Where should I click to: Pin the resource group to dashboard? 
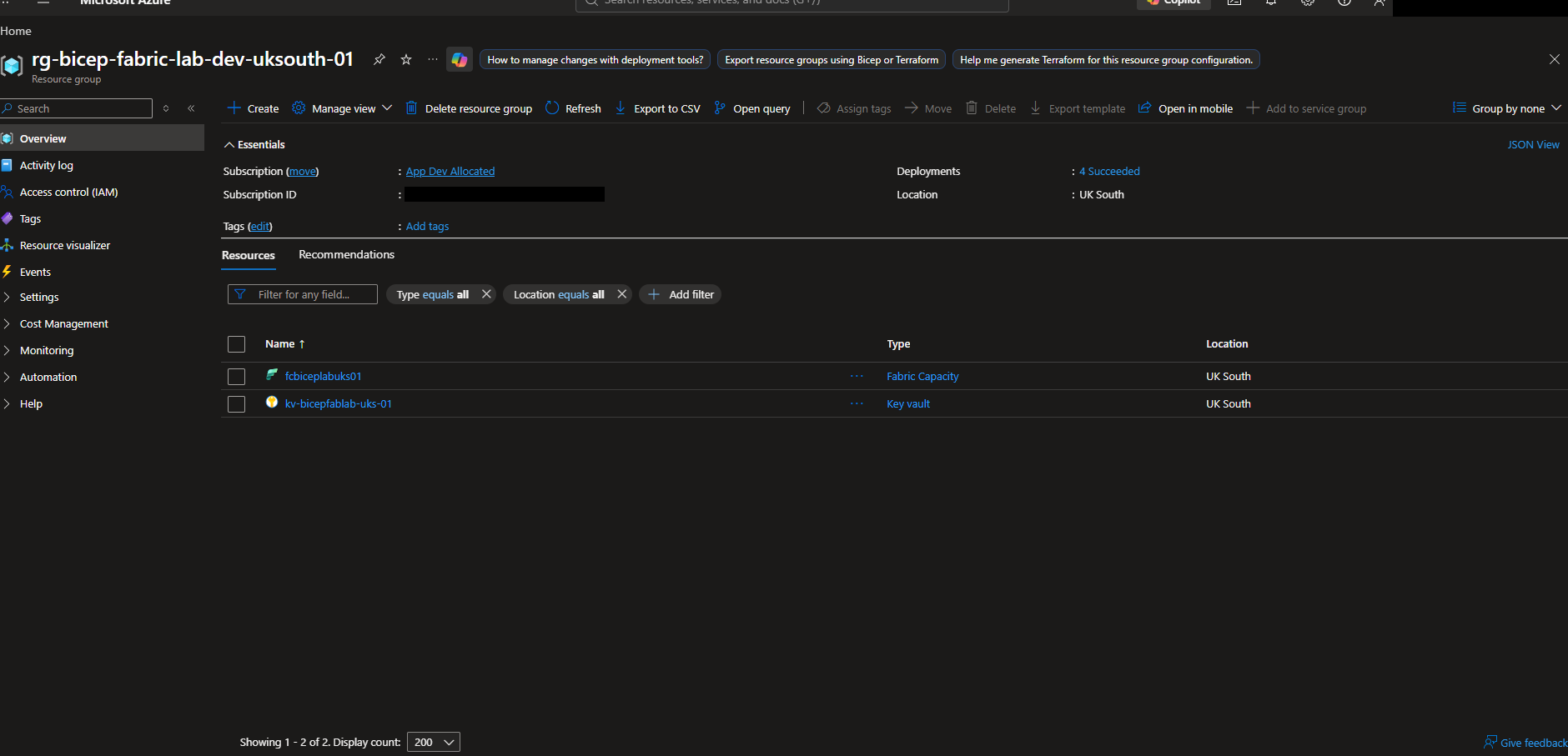(379, 59)
